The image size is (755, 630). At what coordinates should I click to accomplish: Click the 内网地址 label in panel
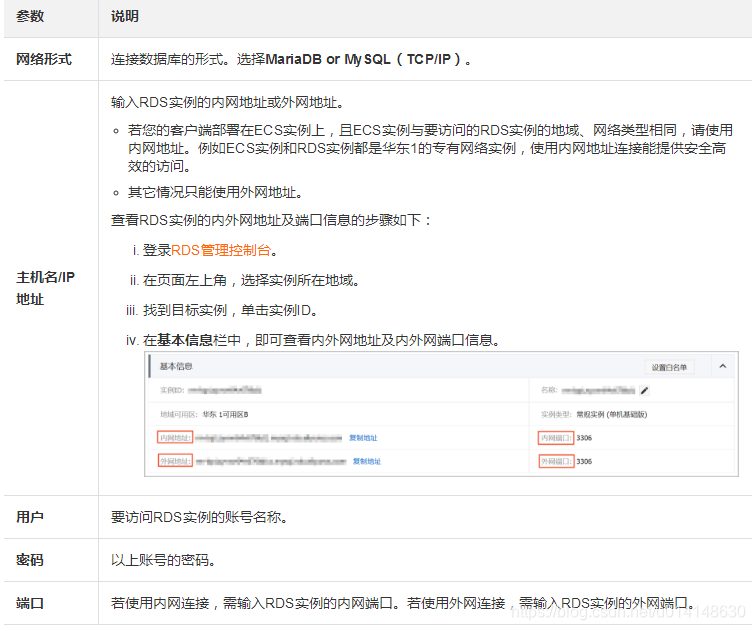tap(175, 438)
